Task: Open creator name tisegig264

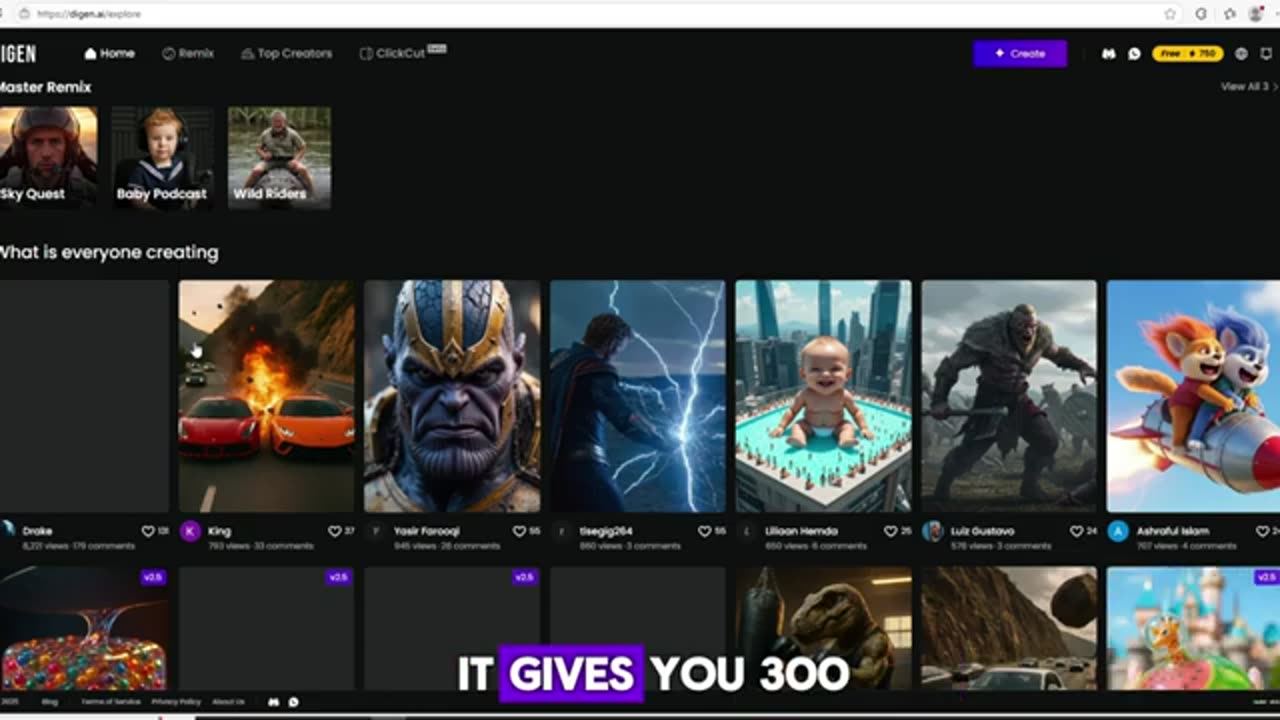Action: 606,531
